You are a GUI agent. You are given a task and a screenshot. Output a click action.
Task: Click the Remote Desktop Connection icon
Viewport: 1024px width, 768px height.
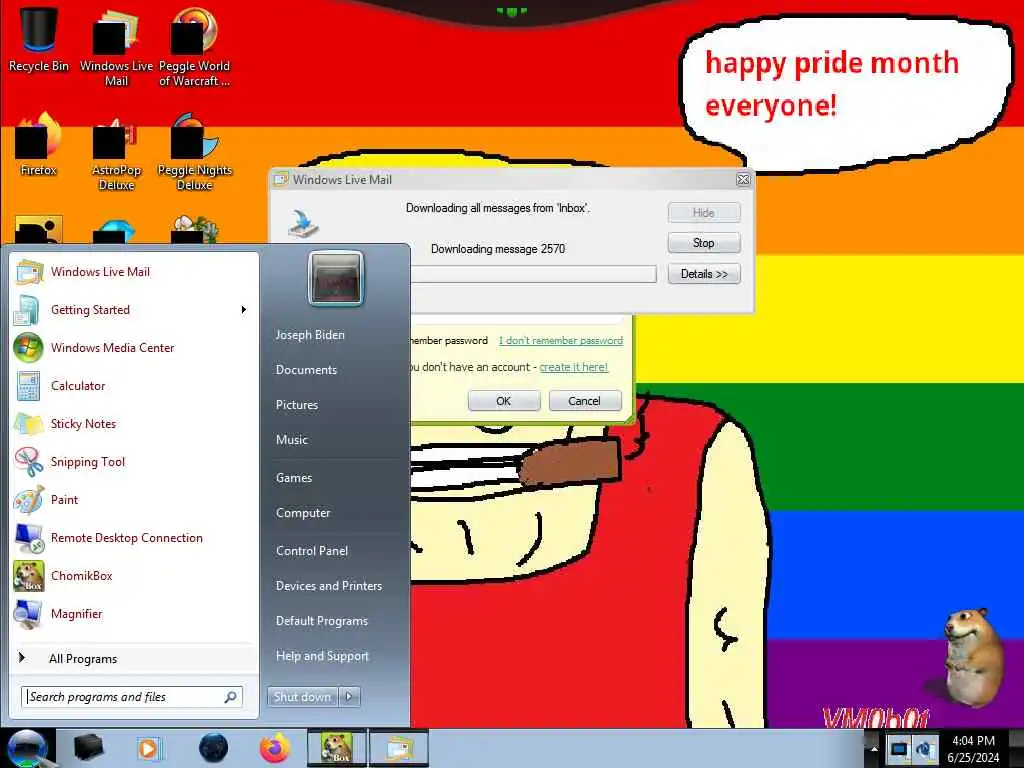tap(29, 537)
